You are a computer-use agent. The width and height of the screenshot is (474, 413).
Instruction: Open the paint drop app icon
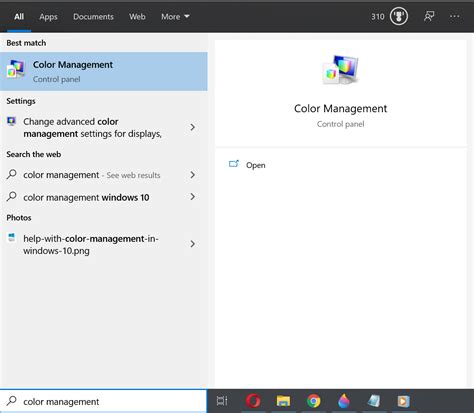[344, 401]
